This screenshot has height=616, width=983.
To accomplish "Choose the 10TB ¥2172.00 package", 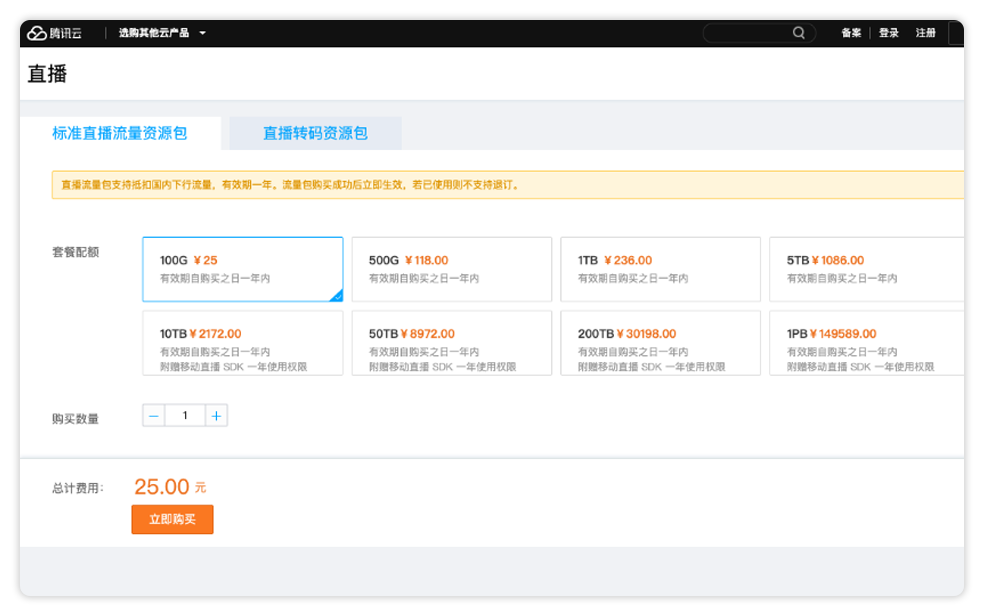I will point(243,343).
